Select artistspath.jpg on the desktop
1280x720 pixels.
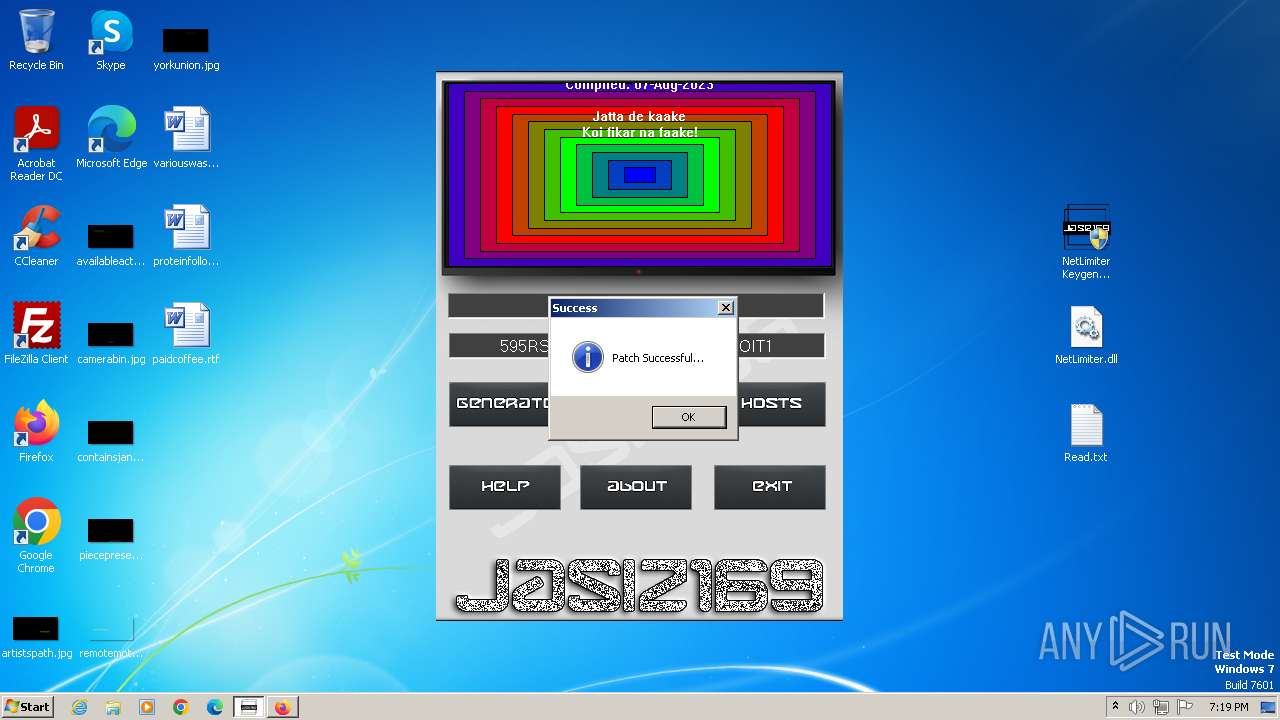point(36,637)
